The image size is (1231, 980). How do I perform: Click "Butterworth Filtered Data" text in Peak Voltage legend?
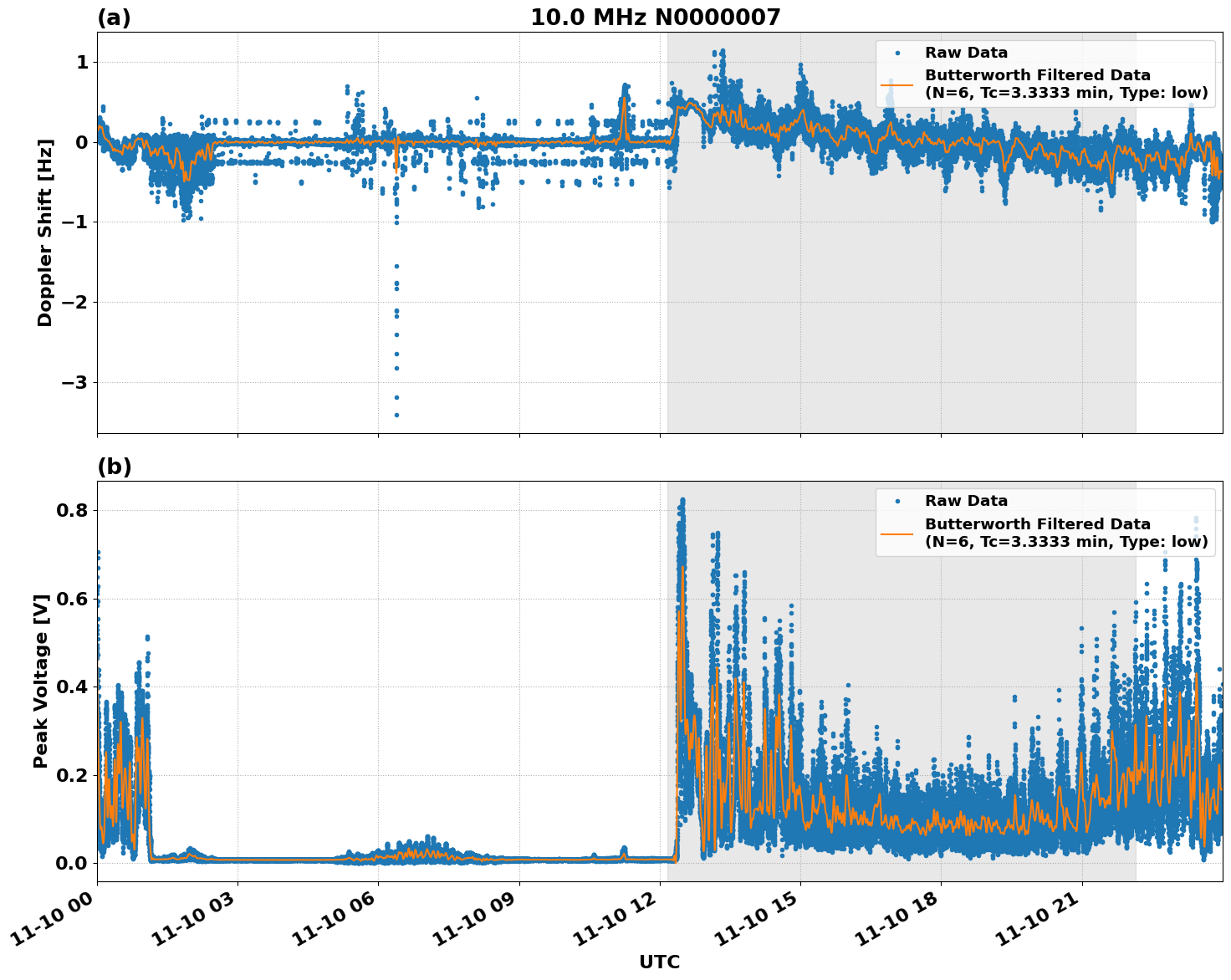[x=1037, y=524]
